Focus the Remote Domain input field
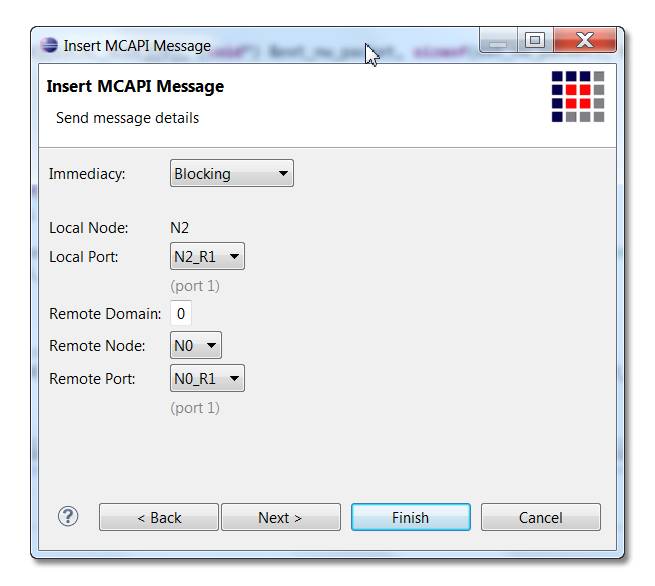655x586 pixels. pos(180,313)
